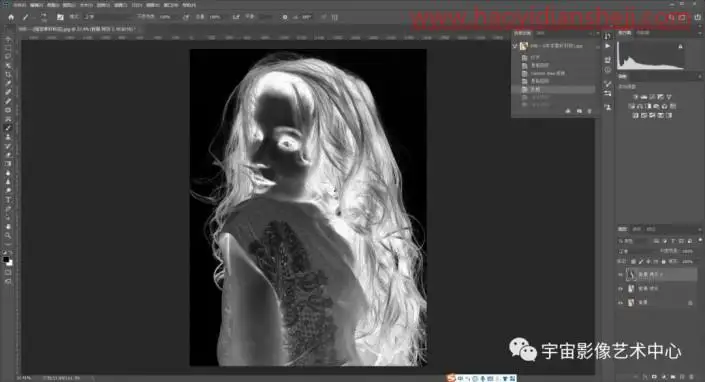
Task: Click the Home icon in options bar
Action: pos(11,17)
